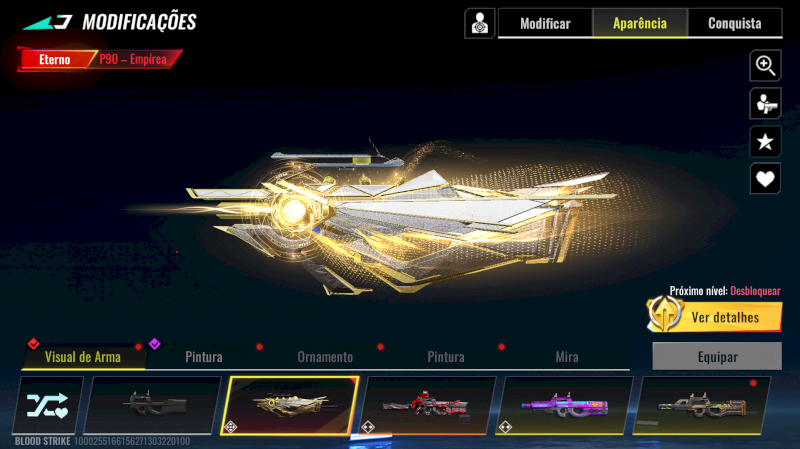Select the default black P90 skin
Viewport: 800px width, 449px height.
[x=153, y=406]
